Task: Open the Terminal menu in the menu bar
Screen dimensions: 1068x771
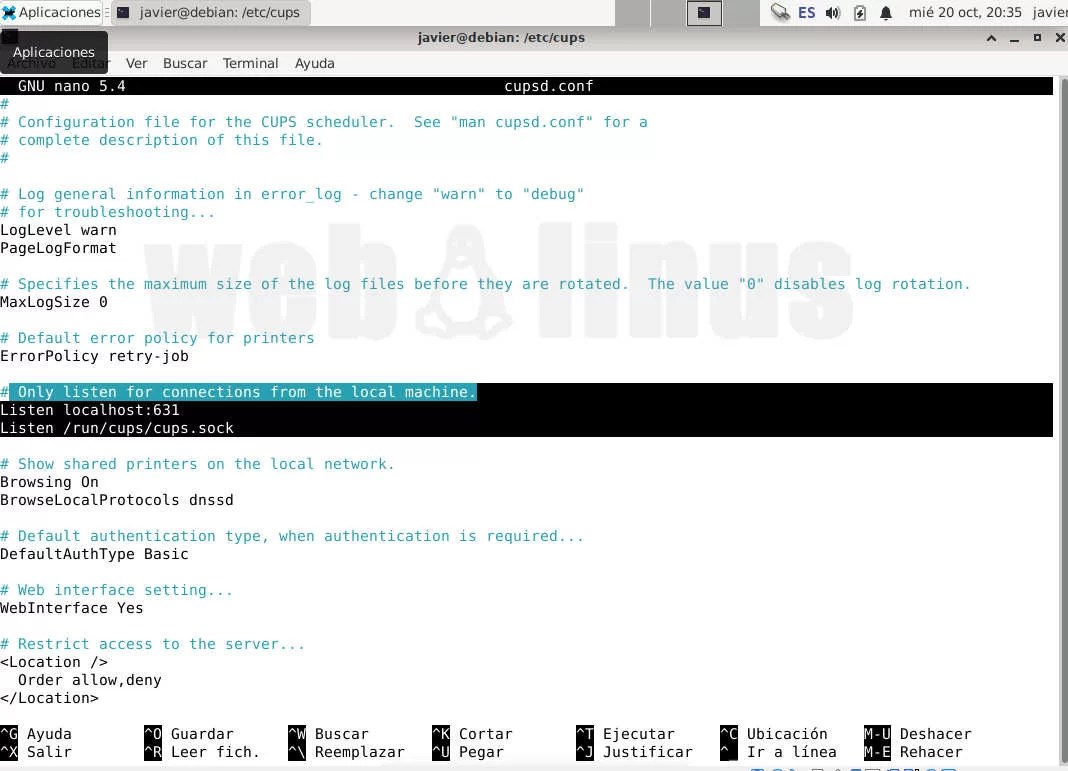Action: 249,62
